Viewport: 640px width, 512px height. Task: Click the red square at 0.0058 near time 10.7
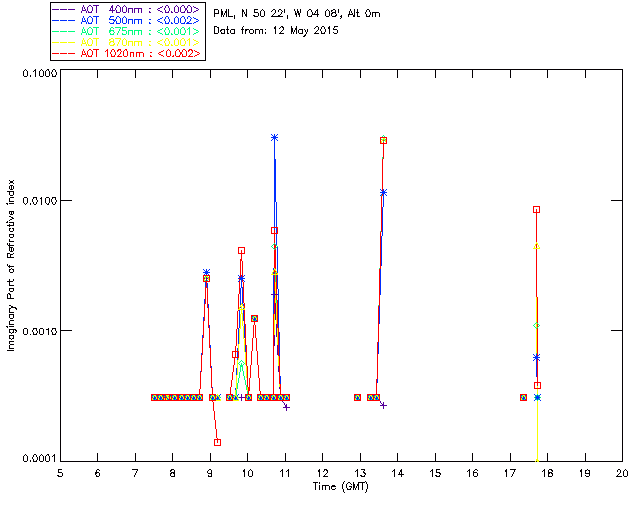tap(275, 231)
